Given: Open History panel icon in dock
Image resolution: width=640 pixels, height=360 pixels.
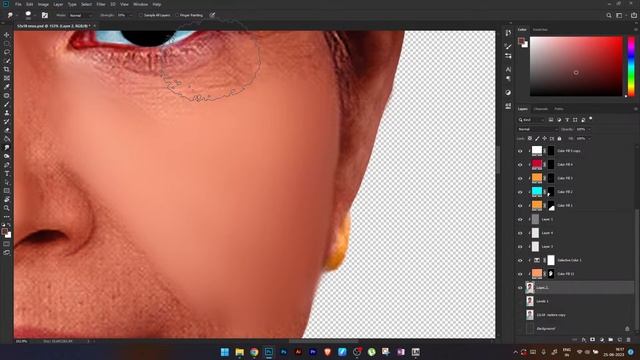Looking at the screenshot, I should click(x=508, y=33).
